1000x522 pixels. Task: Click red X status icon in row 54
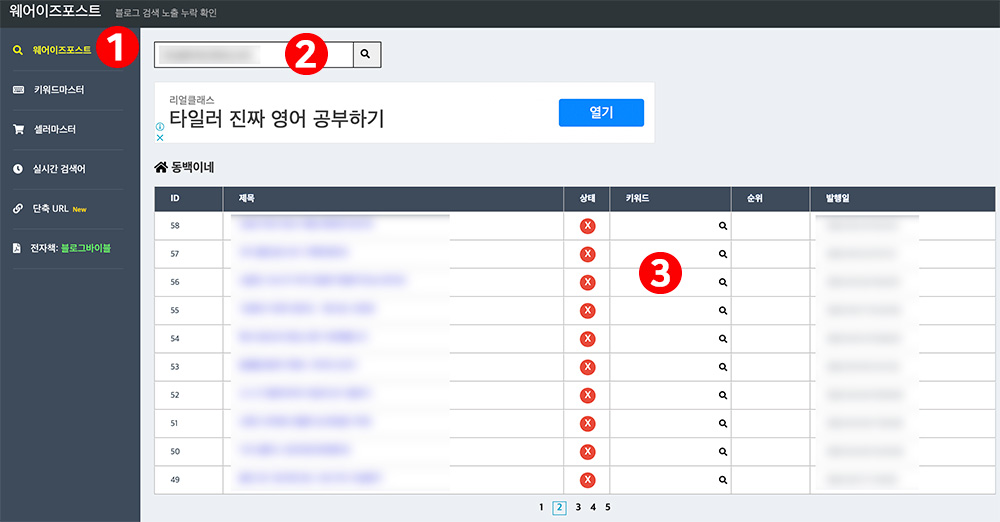click(587, 339)
